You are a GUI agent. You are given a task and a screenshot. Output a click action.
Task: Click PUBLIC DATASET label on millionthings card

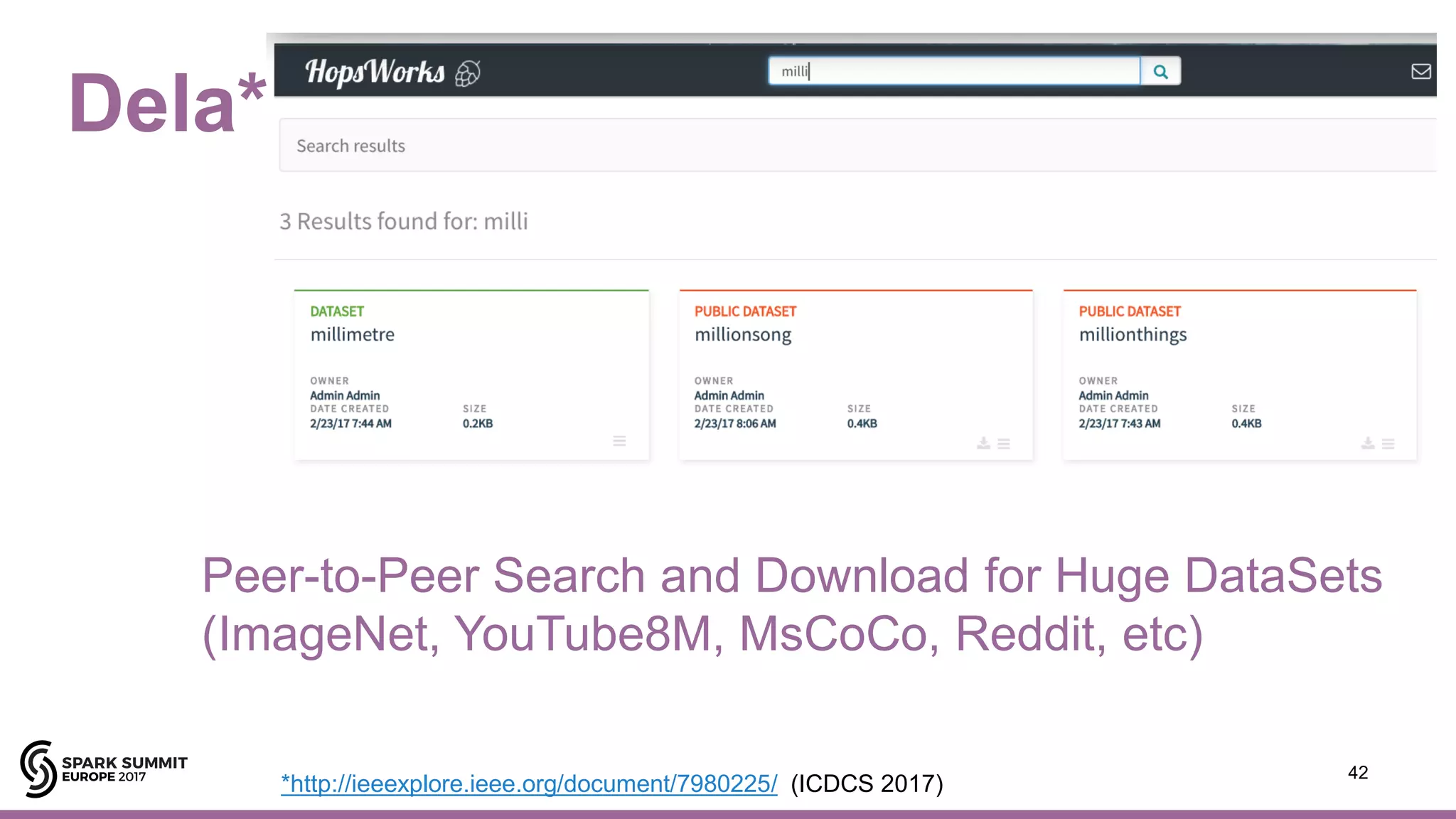coord(1130,311)
